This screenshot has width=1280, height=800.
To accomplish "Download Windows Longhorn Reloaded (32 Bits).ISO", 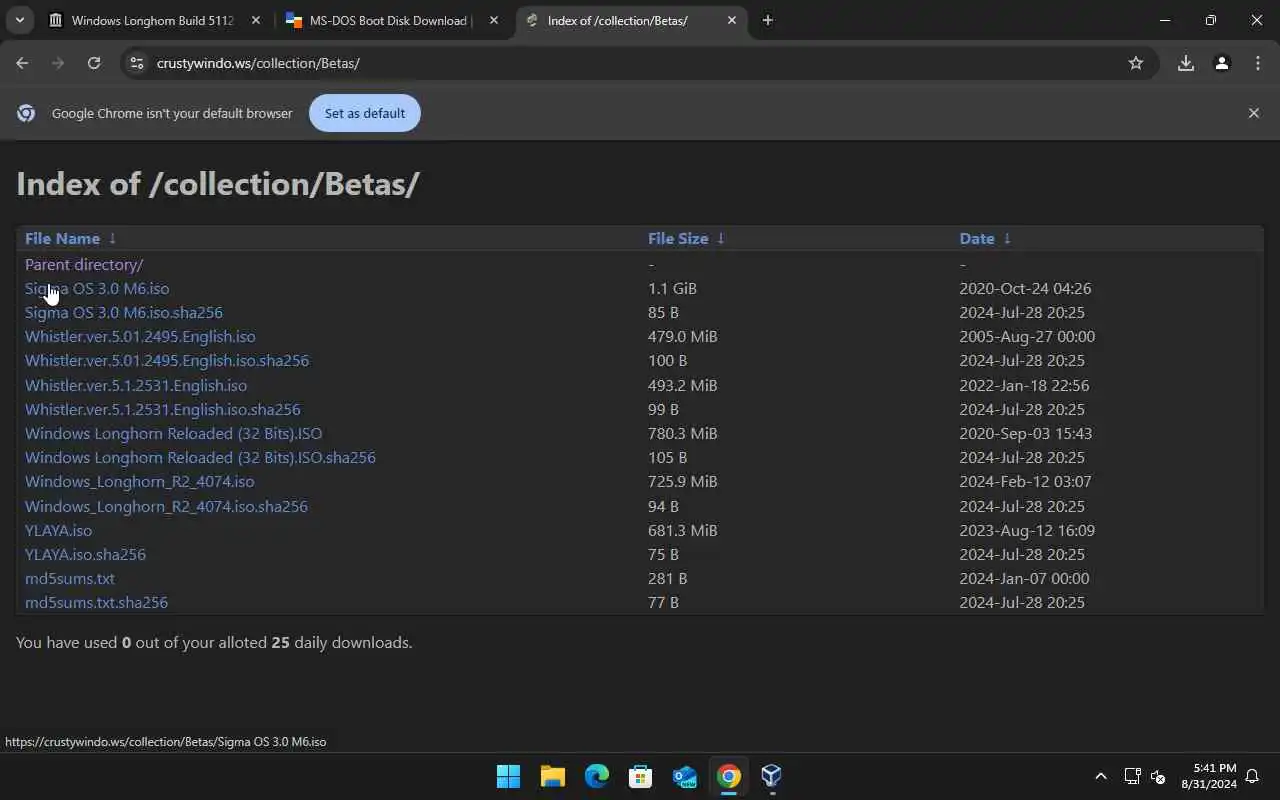I will (173, 433).
